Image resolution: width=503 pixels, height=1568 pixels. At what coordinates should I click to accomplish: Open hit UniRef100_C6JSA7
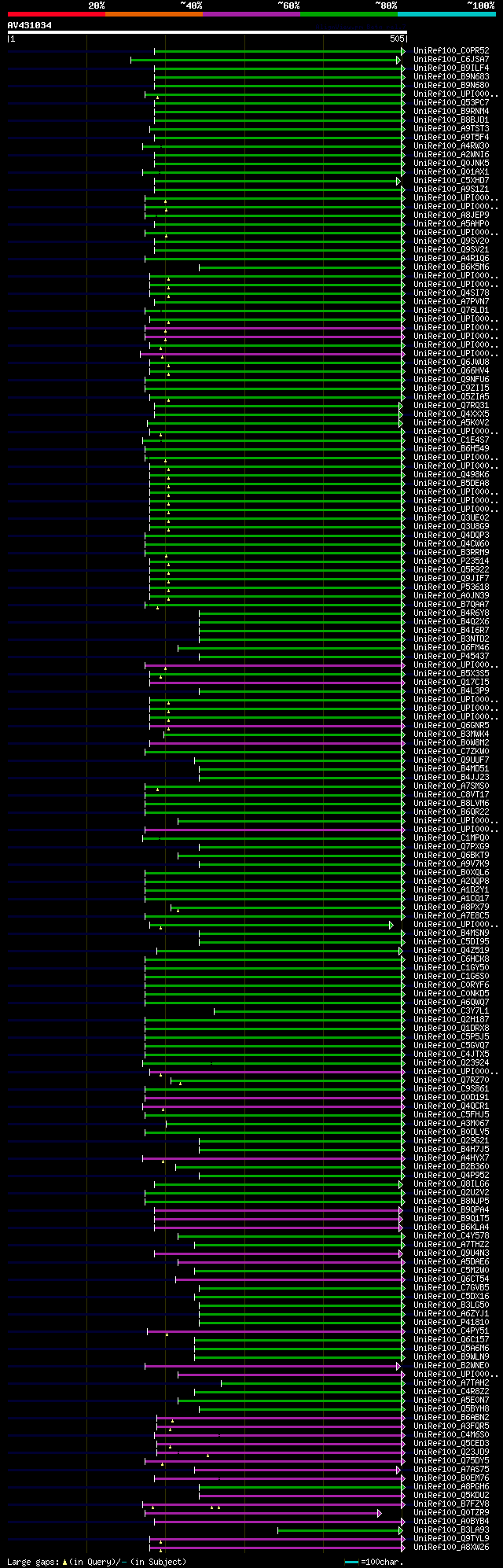coord(451,60)
